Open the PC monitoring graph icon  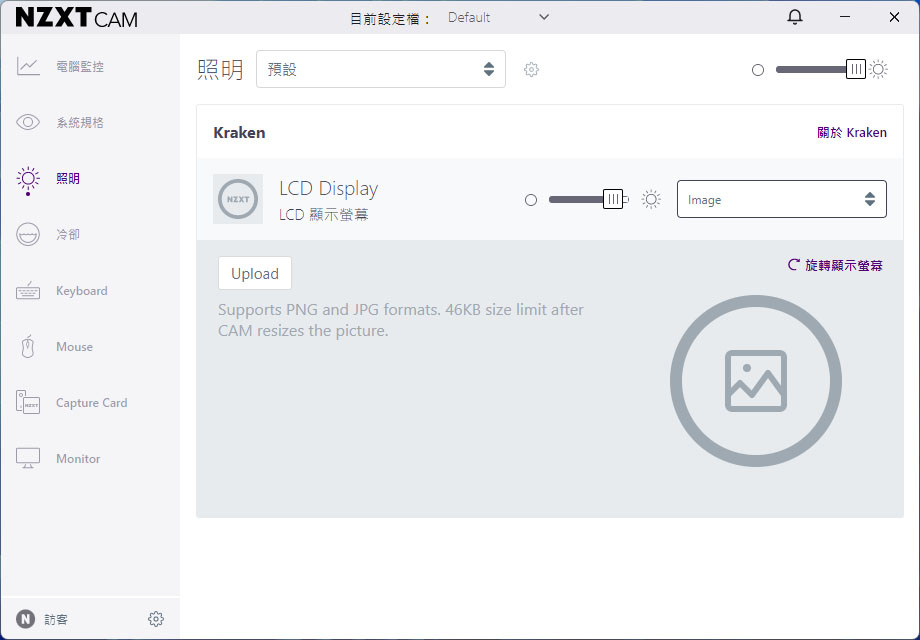pyautogui.click(x=28, y=66)
